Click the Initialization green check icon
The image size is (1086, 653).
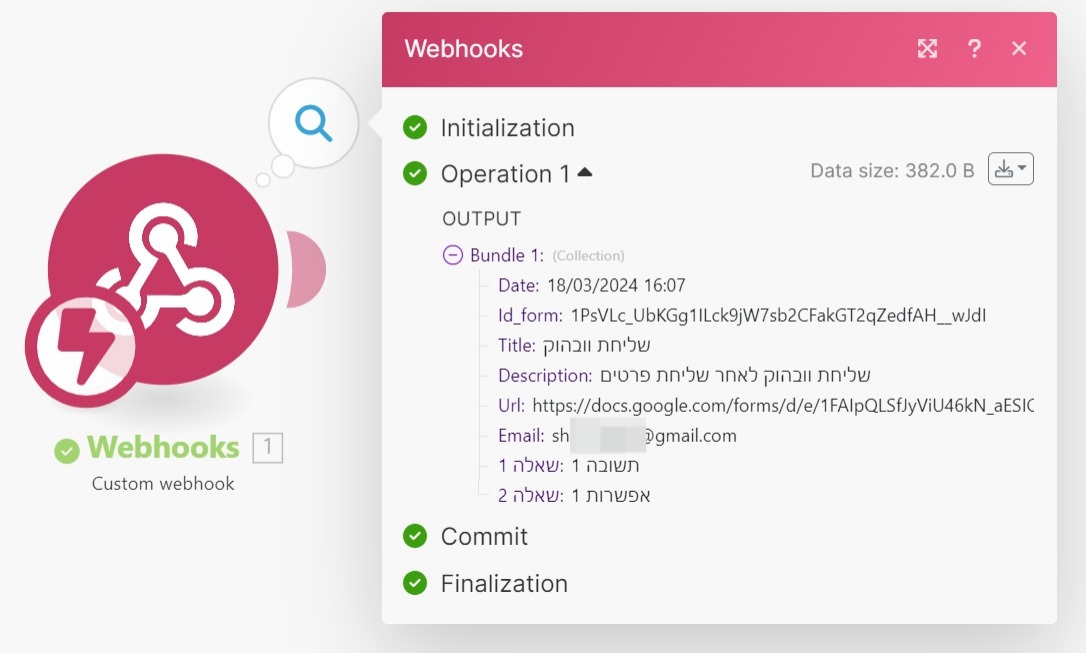tap(415, 127)
